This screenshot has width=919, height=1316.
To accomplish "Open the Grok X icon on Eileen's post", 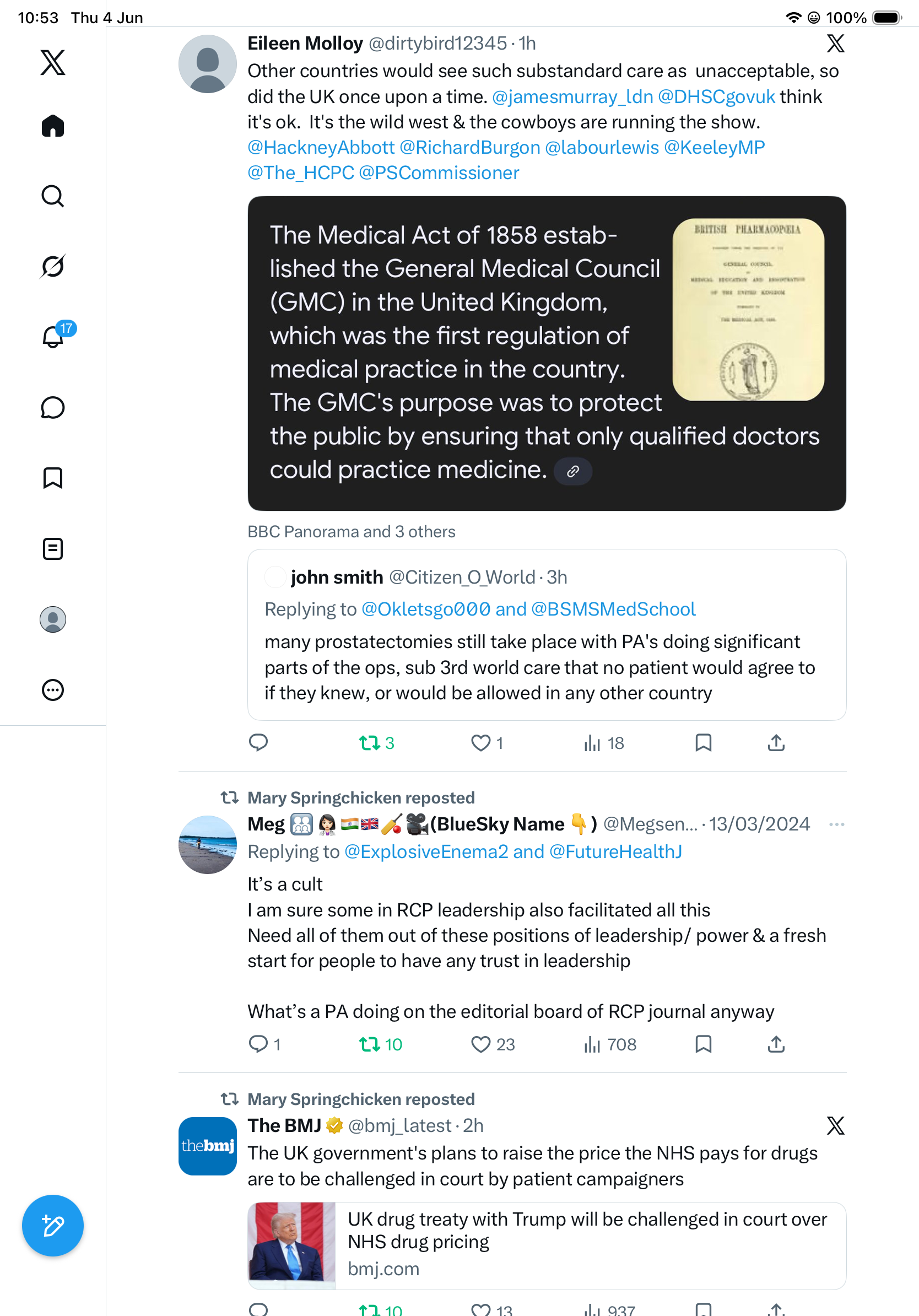I will pyautogui.click(x=835, y=43).
